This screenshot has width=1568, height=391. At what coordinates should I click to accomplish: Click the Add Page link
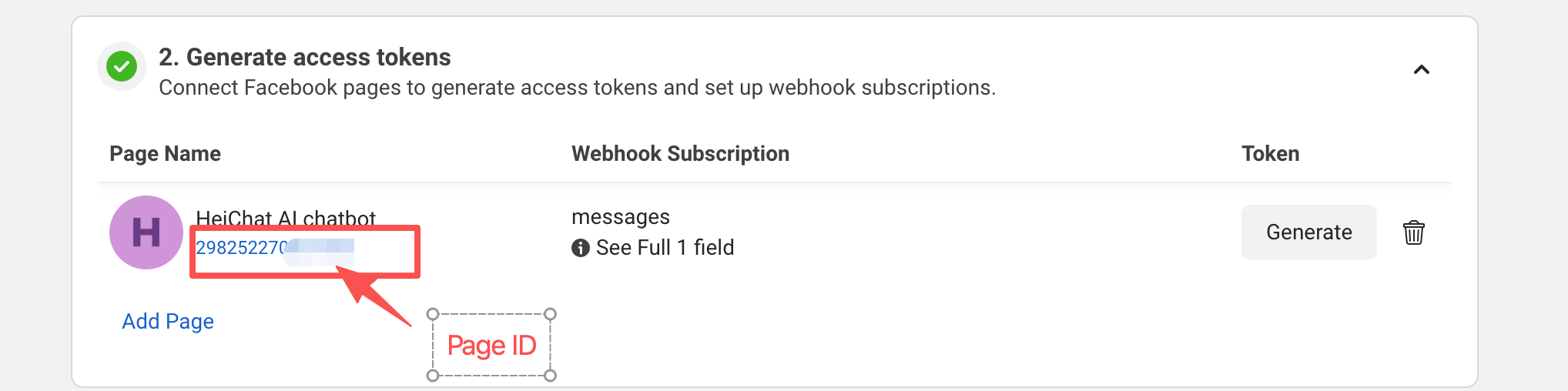(168, 321)
